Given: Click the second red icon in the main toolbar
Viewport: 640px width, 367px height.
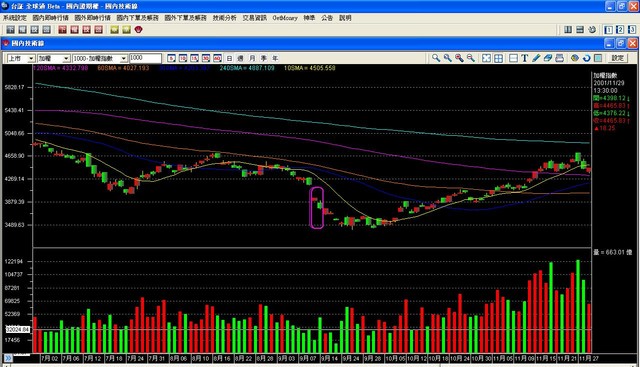Looking at the screenshot, I should click(x=74, y=30).
